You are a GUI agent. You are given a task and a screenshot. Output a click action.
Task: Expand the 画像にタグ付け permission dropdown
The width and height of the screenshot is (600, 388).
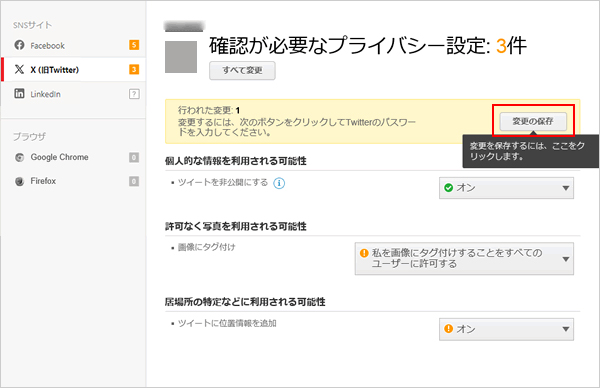464,258
